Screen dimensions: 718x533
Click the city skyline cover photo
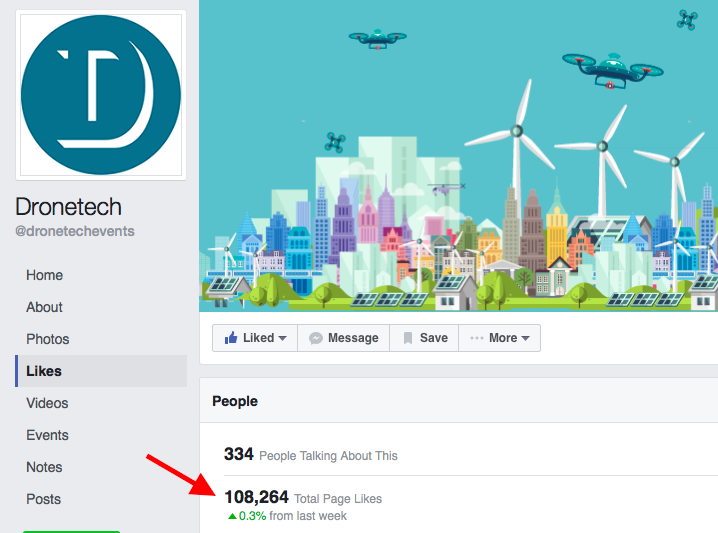(458, 156)
